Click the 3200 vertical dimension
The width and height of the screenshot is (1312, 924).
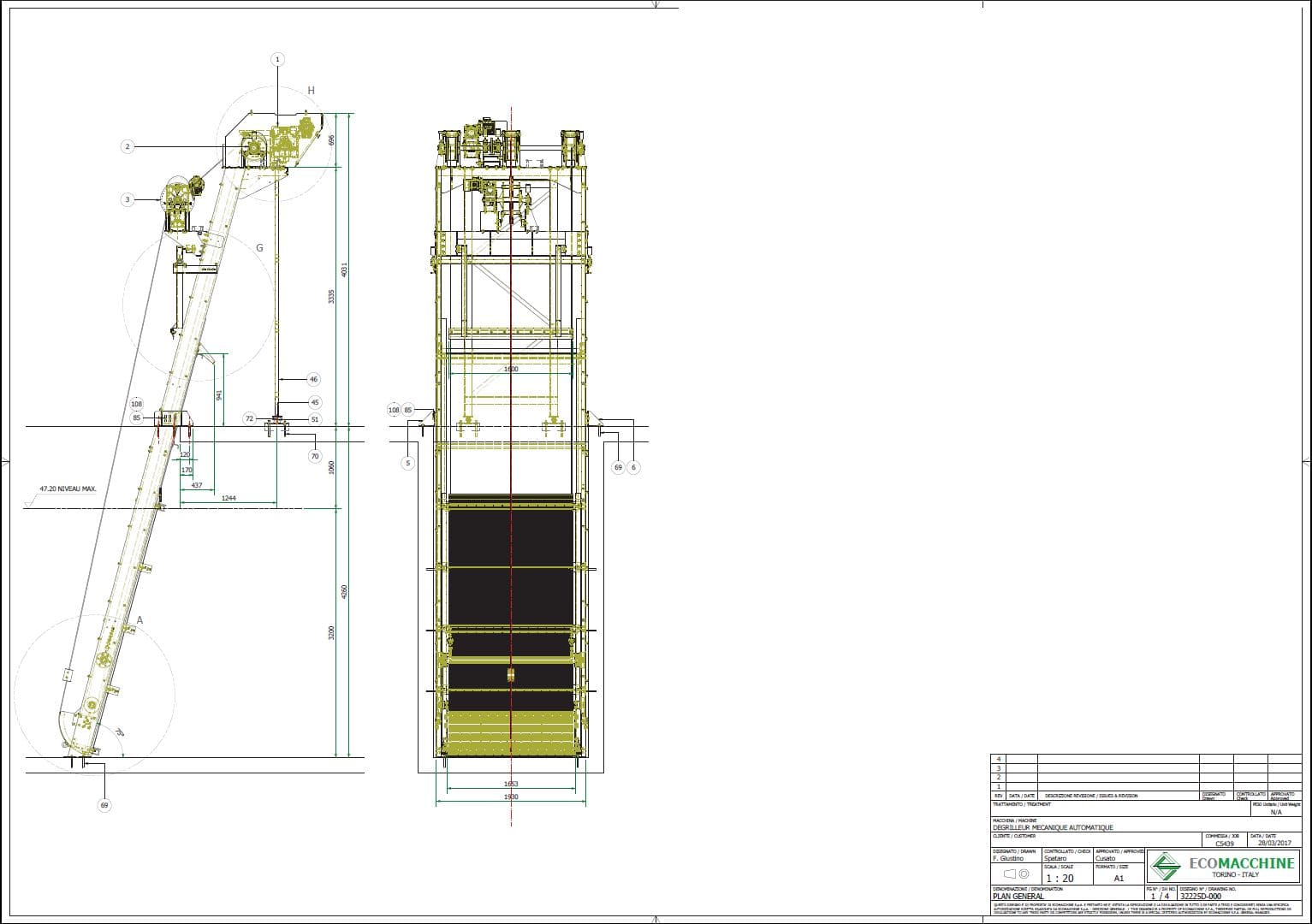coord(331,633)
